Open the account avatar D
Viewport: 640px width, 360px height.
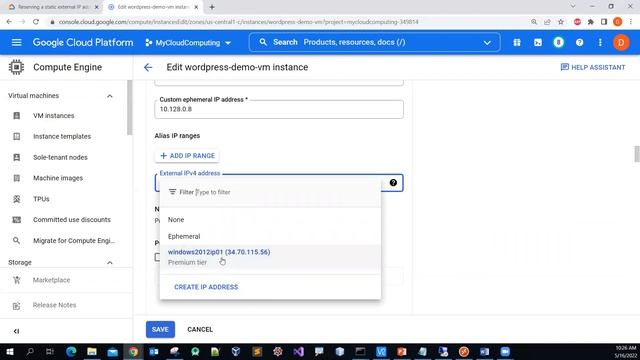pos(621,42)
